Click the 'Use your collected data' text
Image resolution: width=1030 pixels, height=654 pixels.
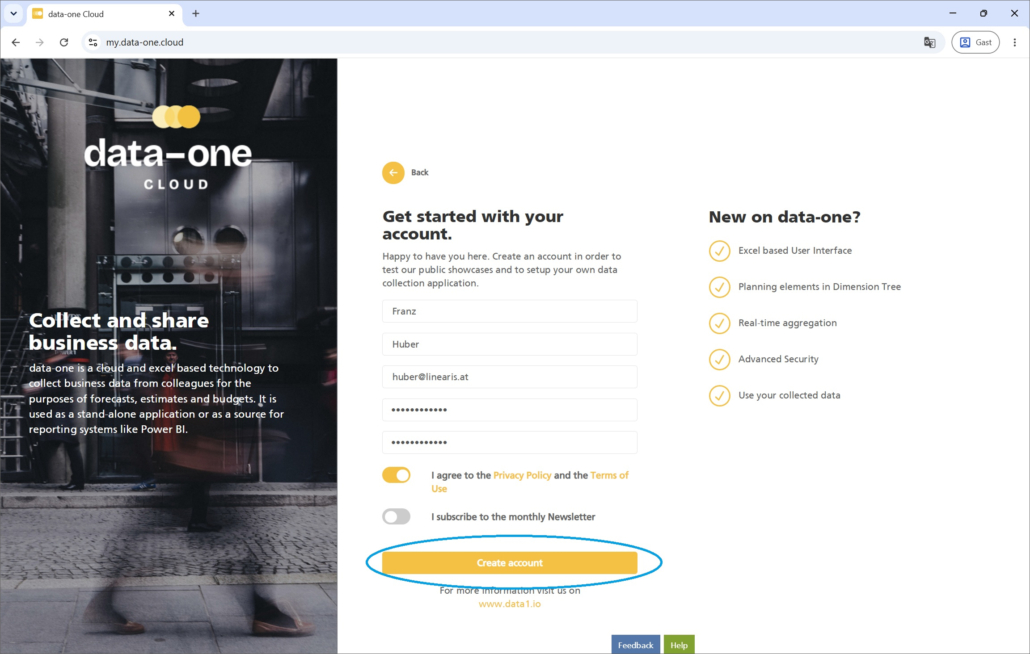coord(789,395)
